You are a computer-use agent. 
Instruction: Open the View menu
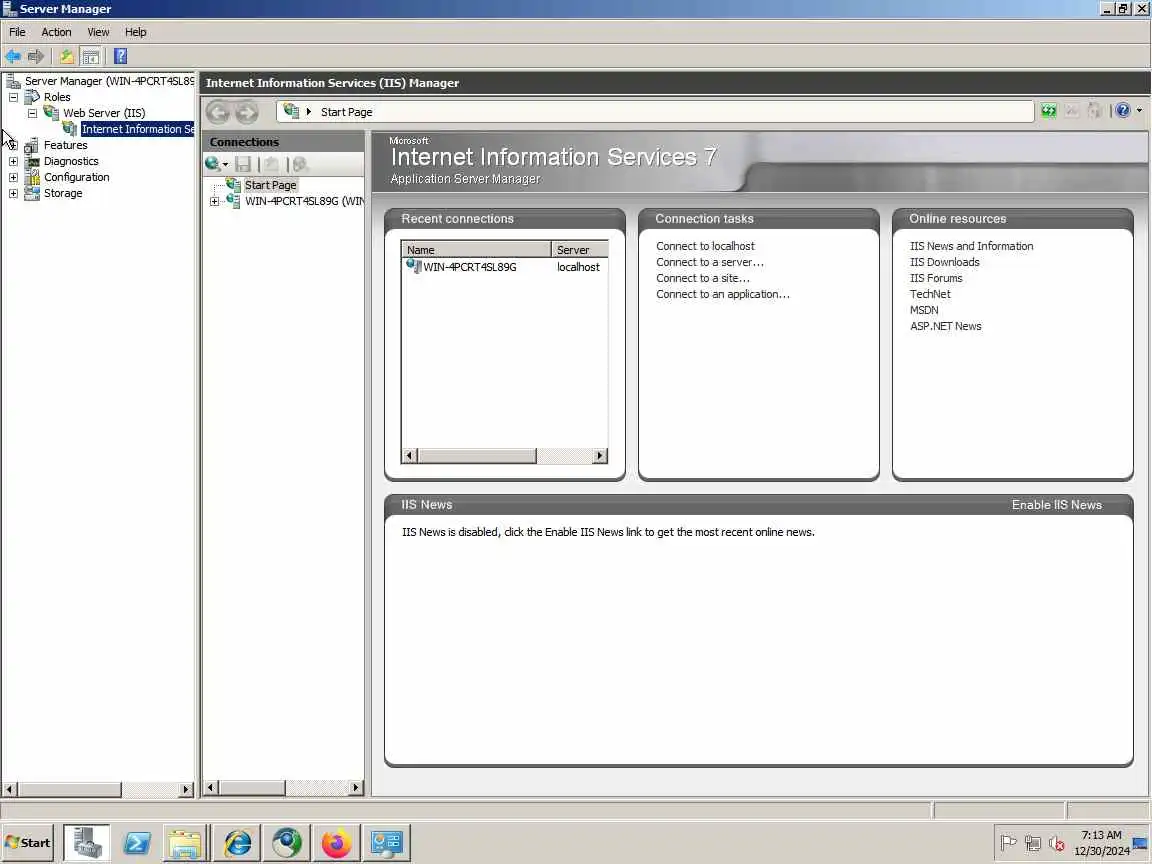click(x=98, y=32)
